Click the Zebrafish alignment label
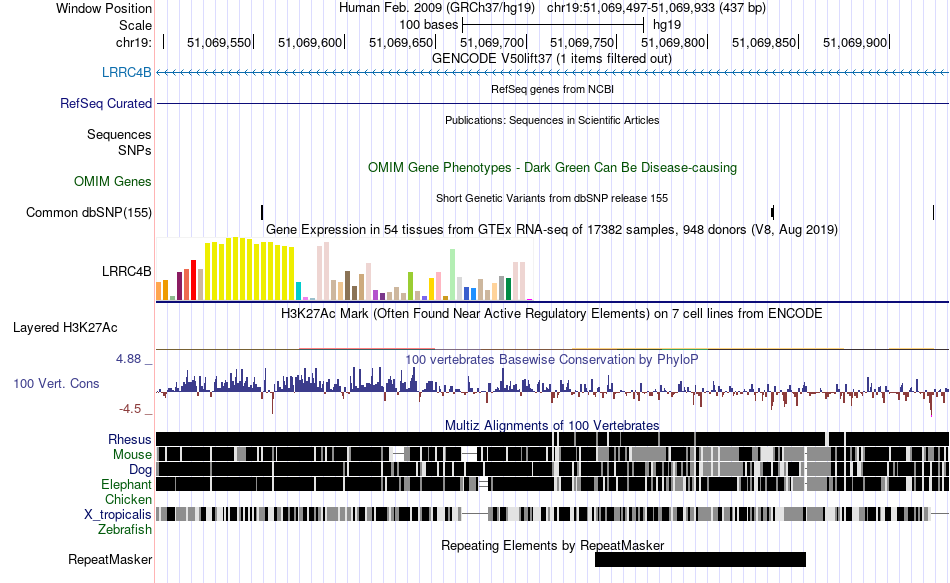Image resolution: width=950 pixels, height=583 pixels. pyautogui.click(x=125, y=530)
